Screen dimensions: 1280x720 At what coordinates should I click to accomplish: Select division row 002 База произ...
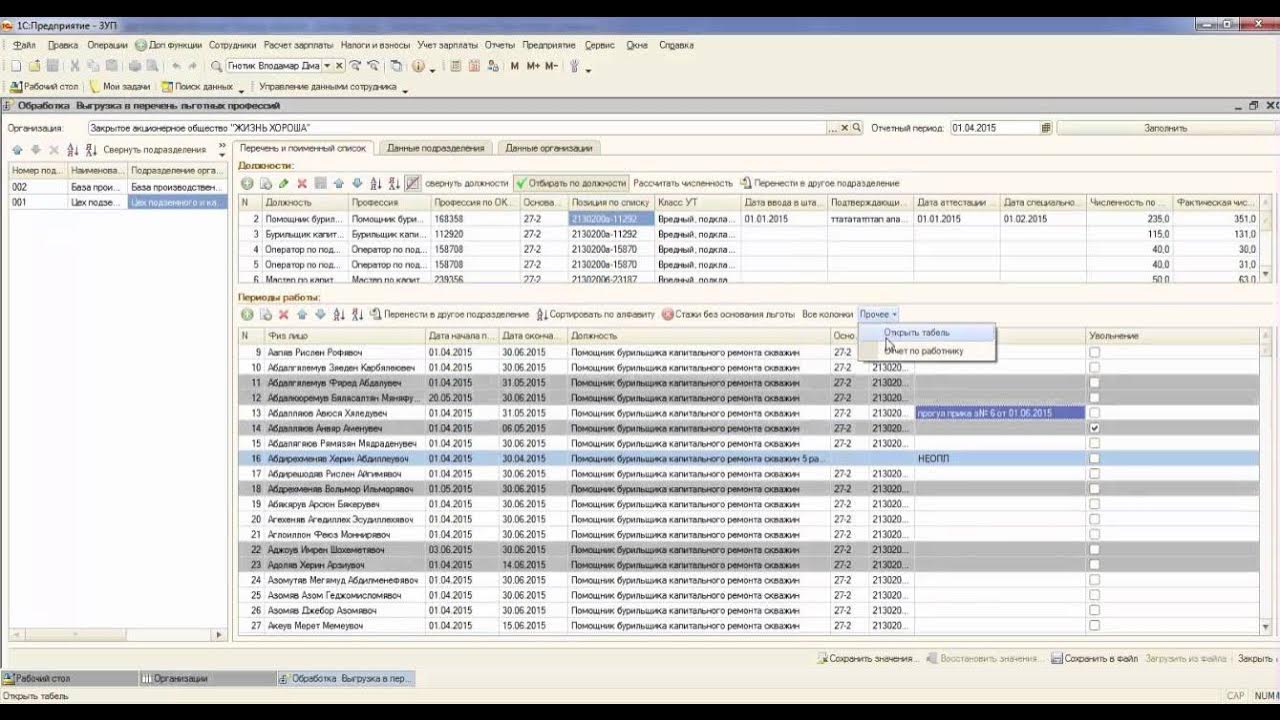pyautogui.click(x=118, y=187)
